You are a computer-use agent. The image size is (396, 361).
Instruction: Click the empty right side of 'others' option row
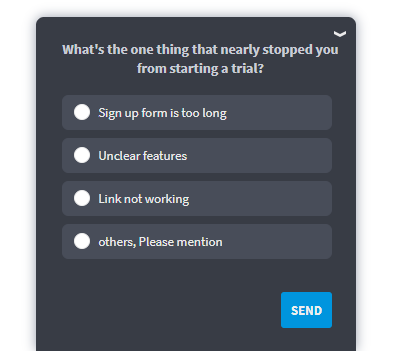pyautogui.click(x=278, y=241)
